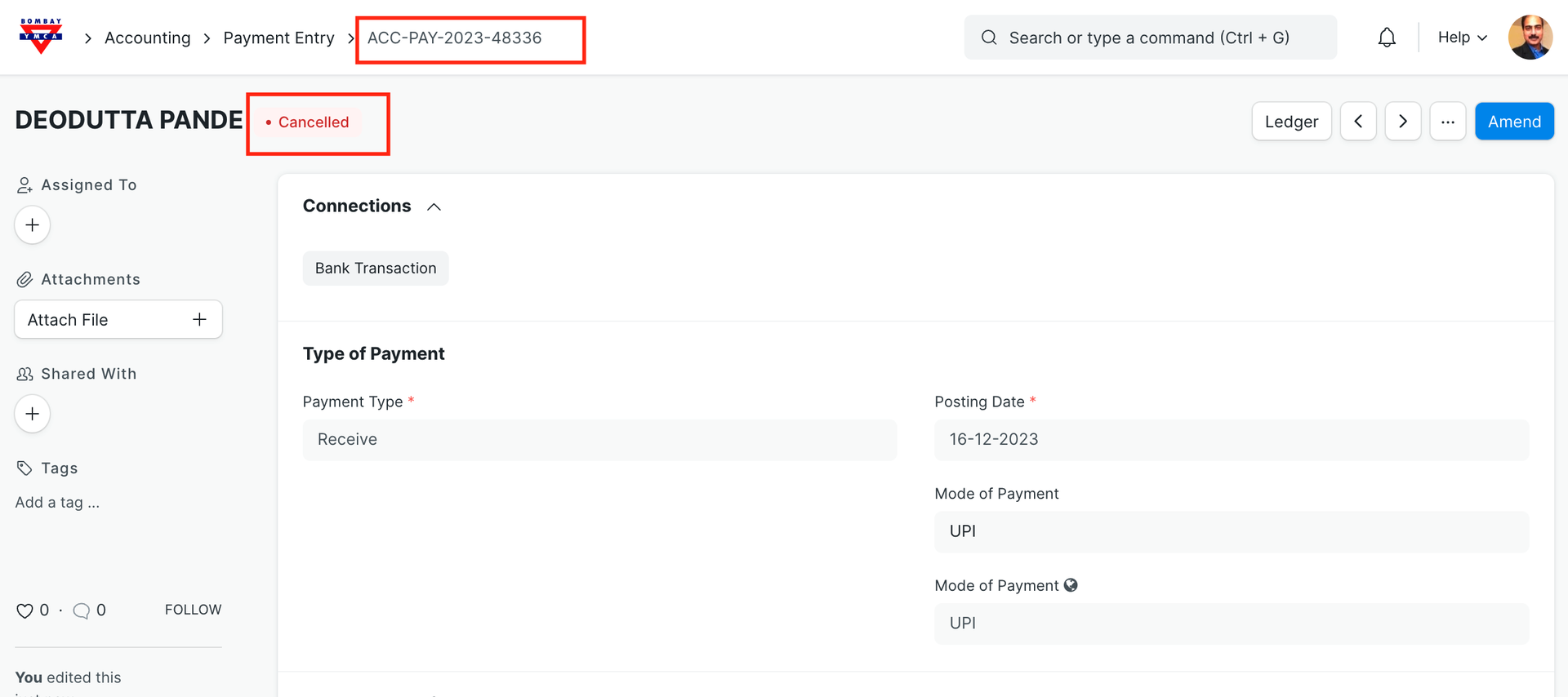This screenshot has width=1568, height=697.
Task: Collapse the Connections section
Action: [434, 206]
